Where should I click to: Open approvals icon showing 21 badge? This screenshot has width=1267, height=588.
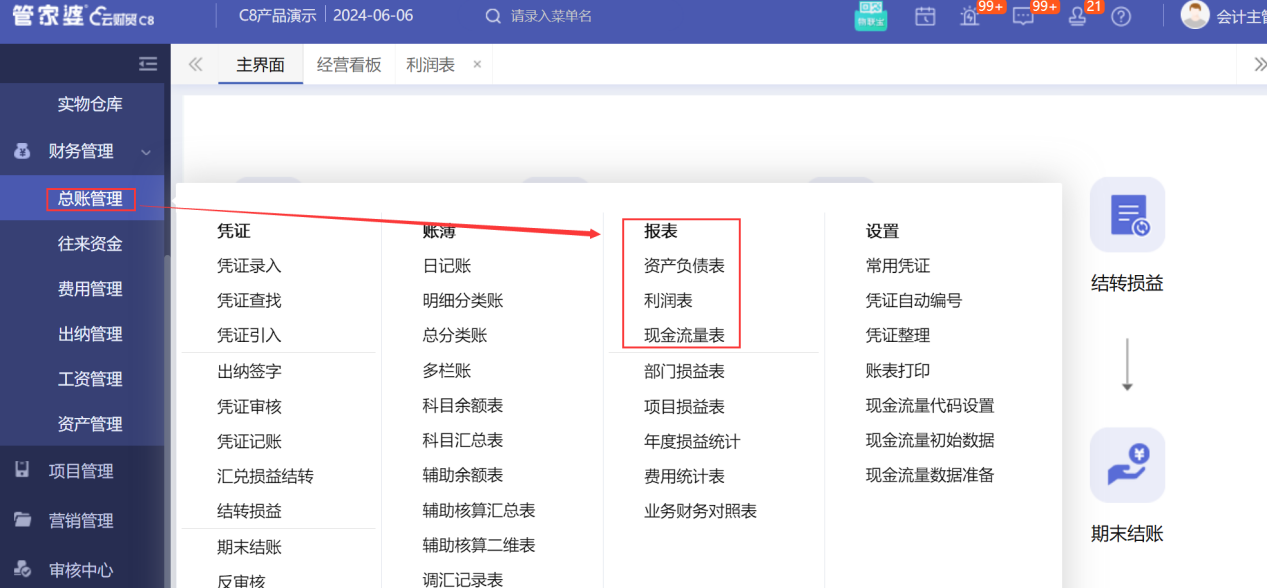coord(1077,17)
